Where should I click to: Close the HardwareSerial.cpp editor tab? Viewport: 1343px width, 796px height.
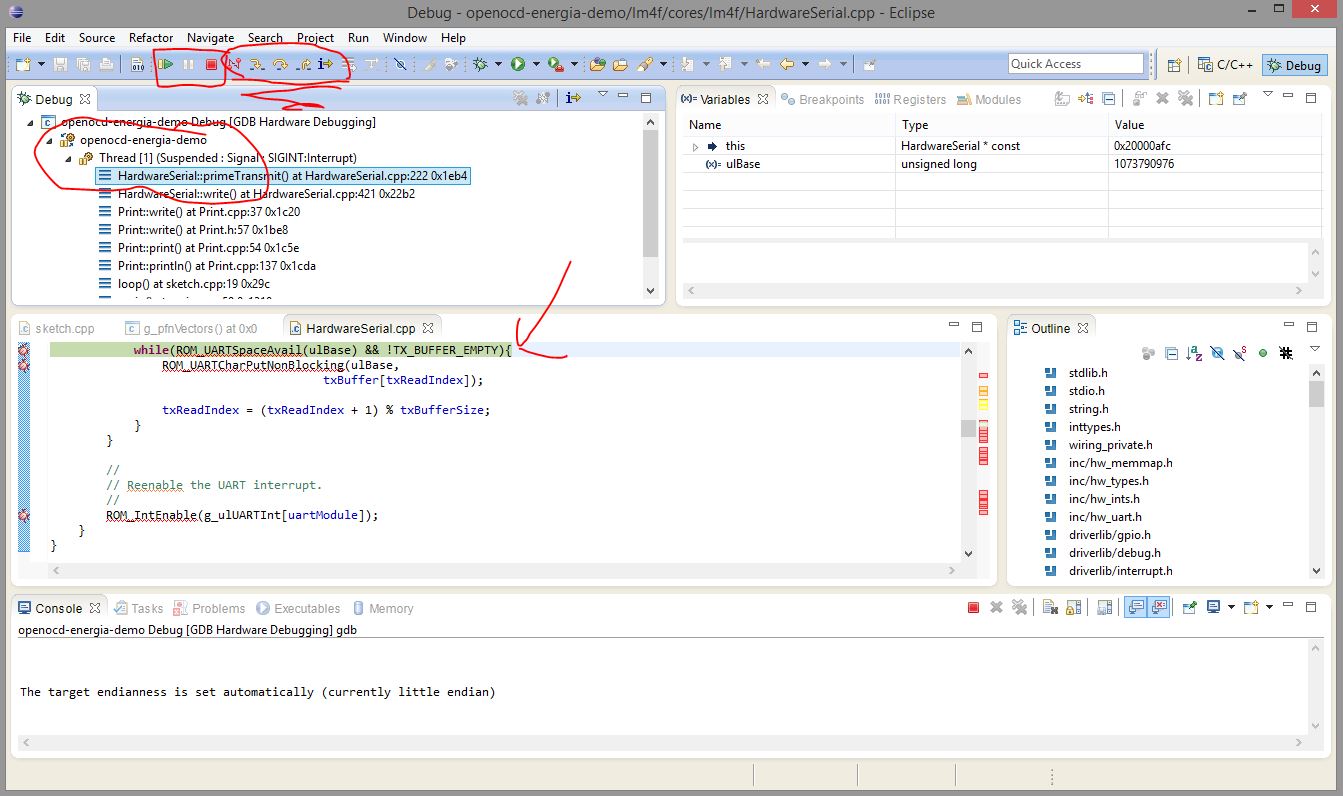[428, 327]
